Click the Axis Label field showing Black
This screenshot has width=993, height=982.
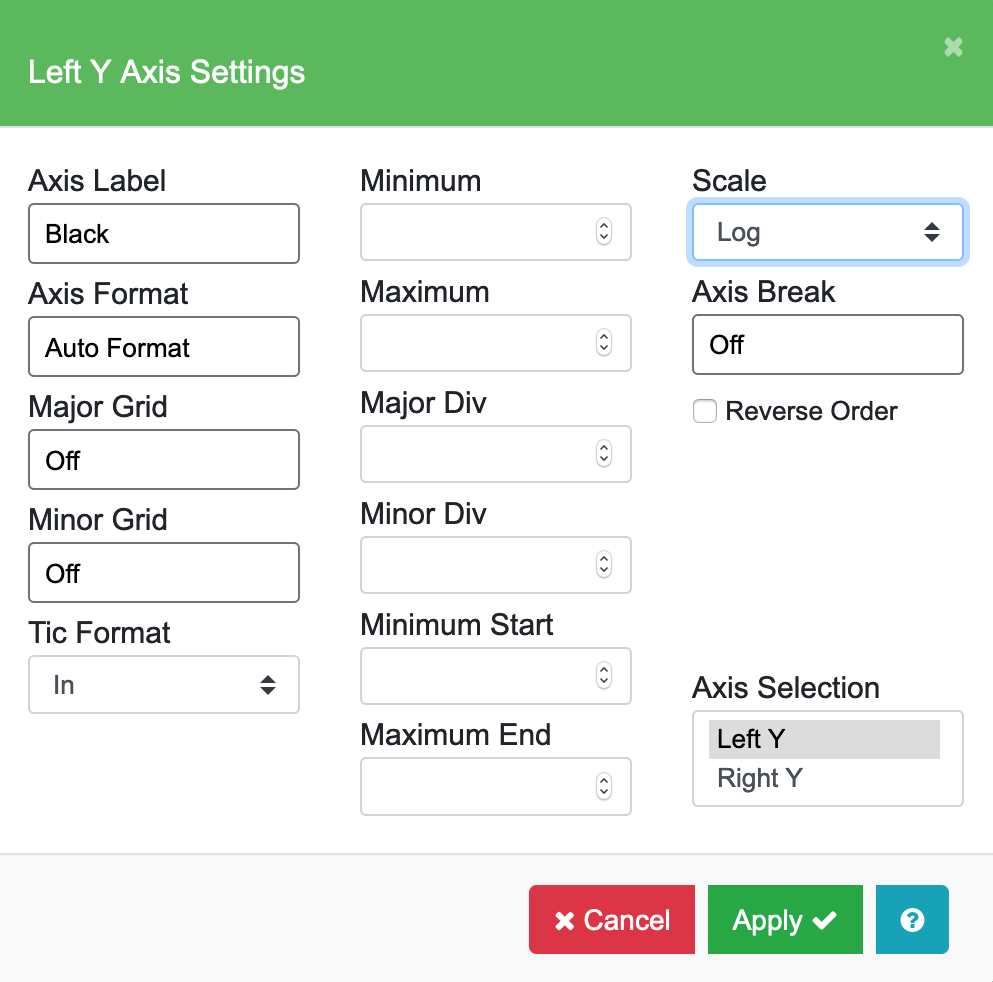(164, 234)
